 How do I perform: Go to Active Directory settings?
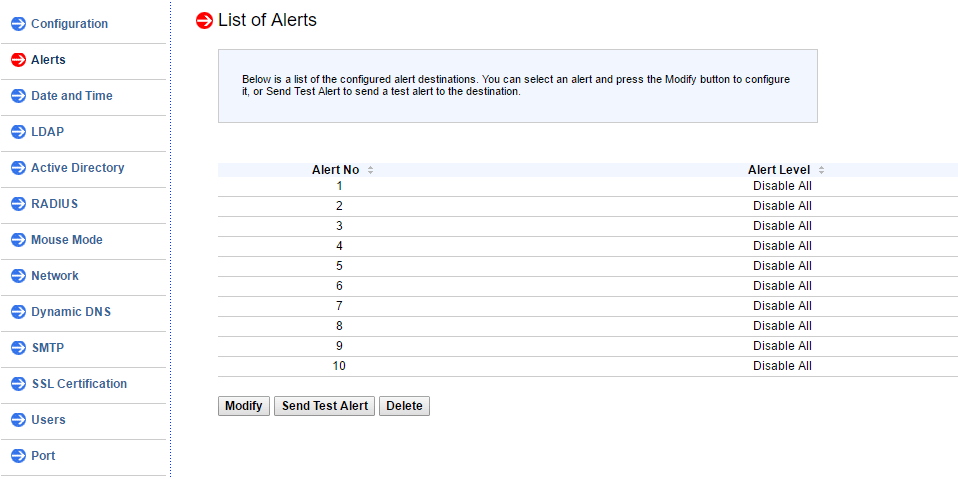tap(77, 168)
